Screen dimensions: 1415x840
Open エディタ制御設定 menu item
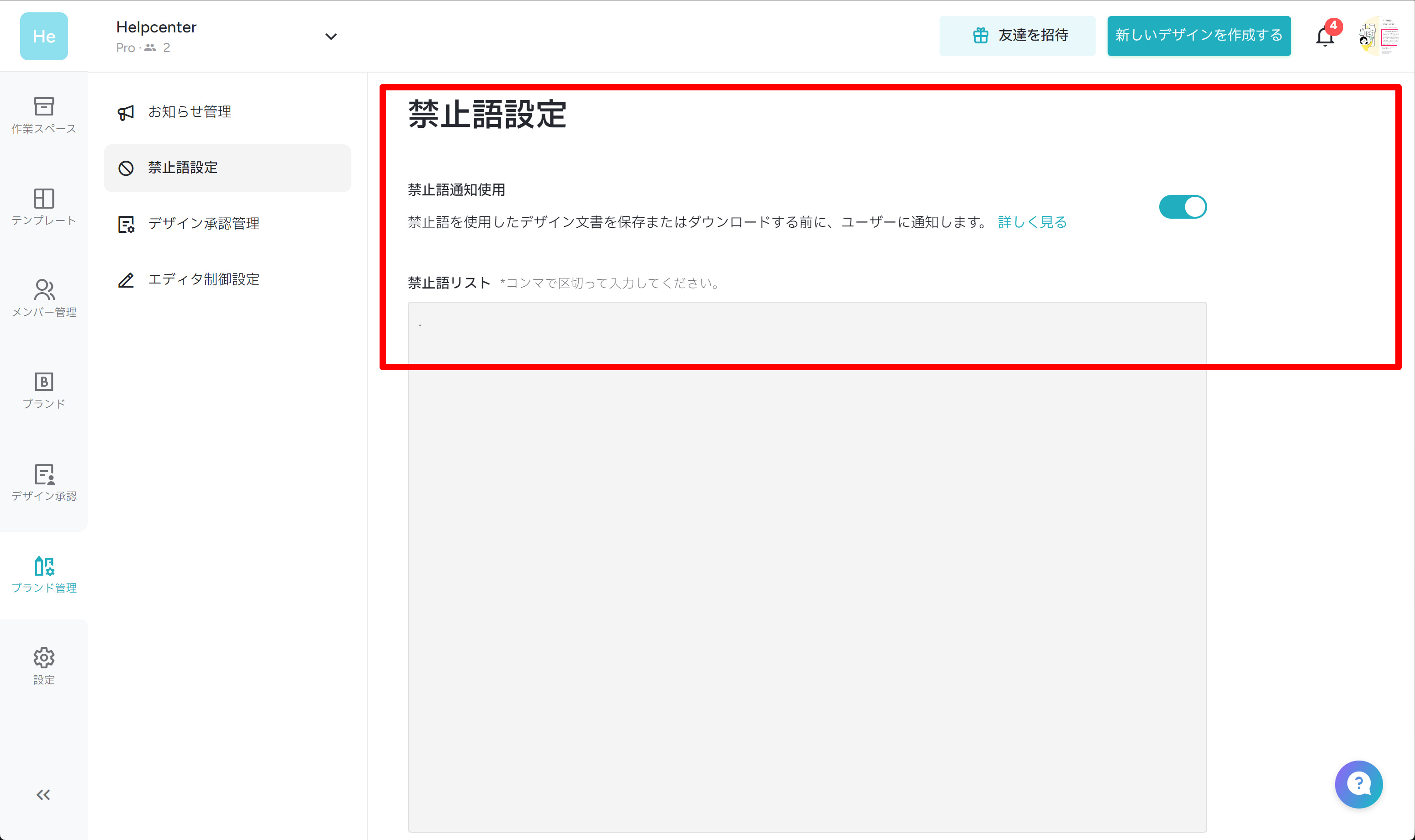(x=227, y=280)
